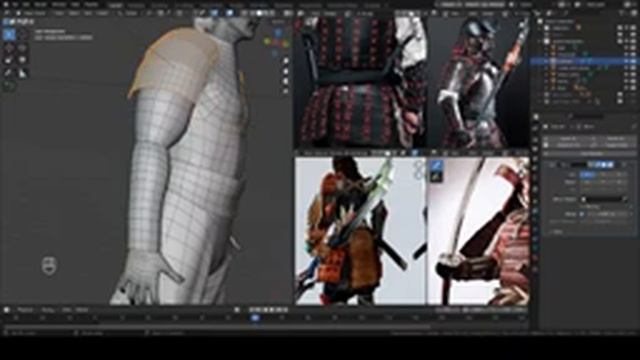Select the Cursor tool

tap(23, 34)
